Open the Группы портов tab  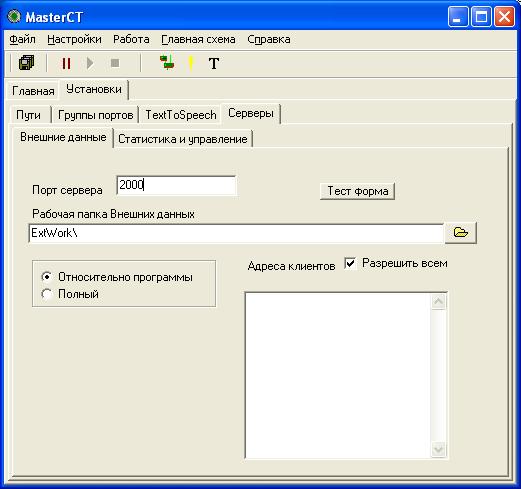(96, 115)
